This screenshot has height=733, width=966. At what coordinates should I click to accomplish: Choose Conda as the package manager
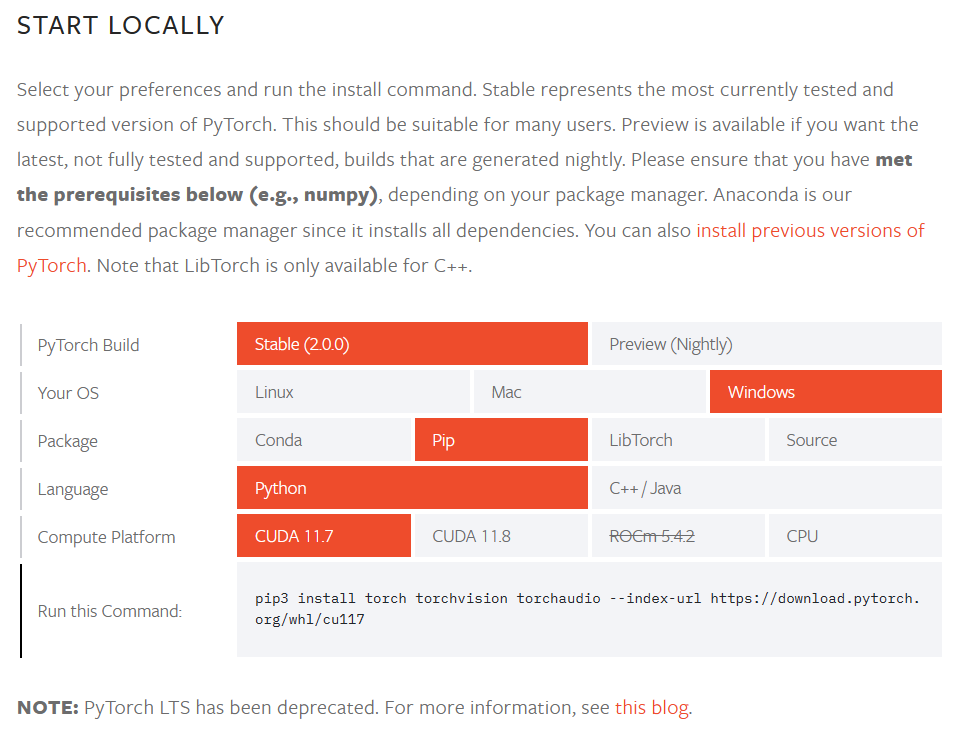pos(324,440)
